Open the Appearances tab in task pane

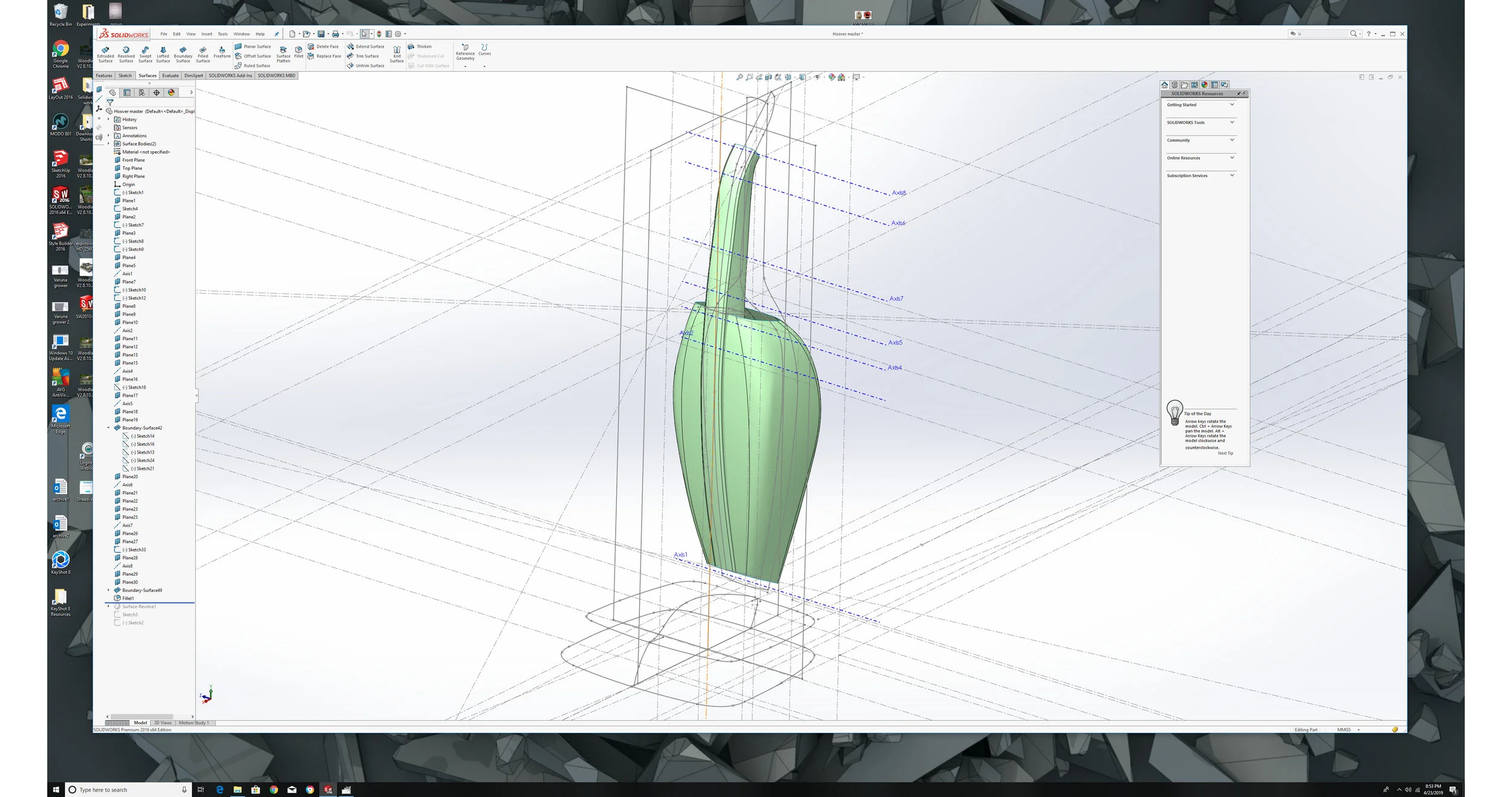pyautogui.click(x=1204, y=85)
